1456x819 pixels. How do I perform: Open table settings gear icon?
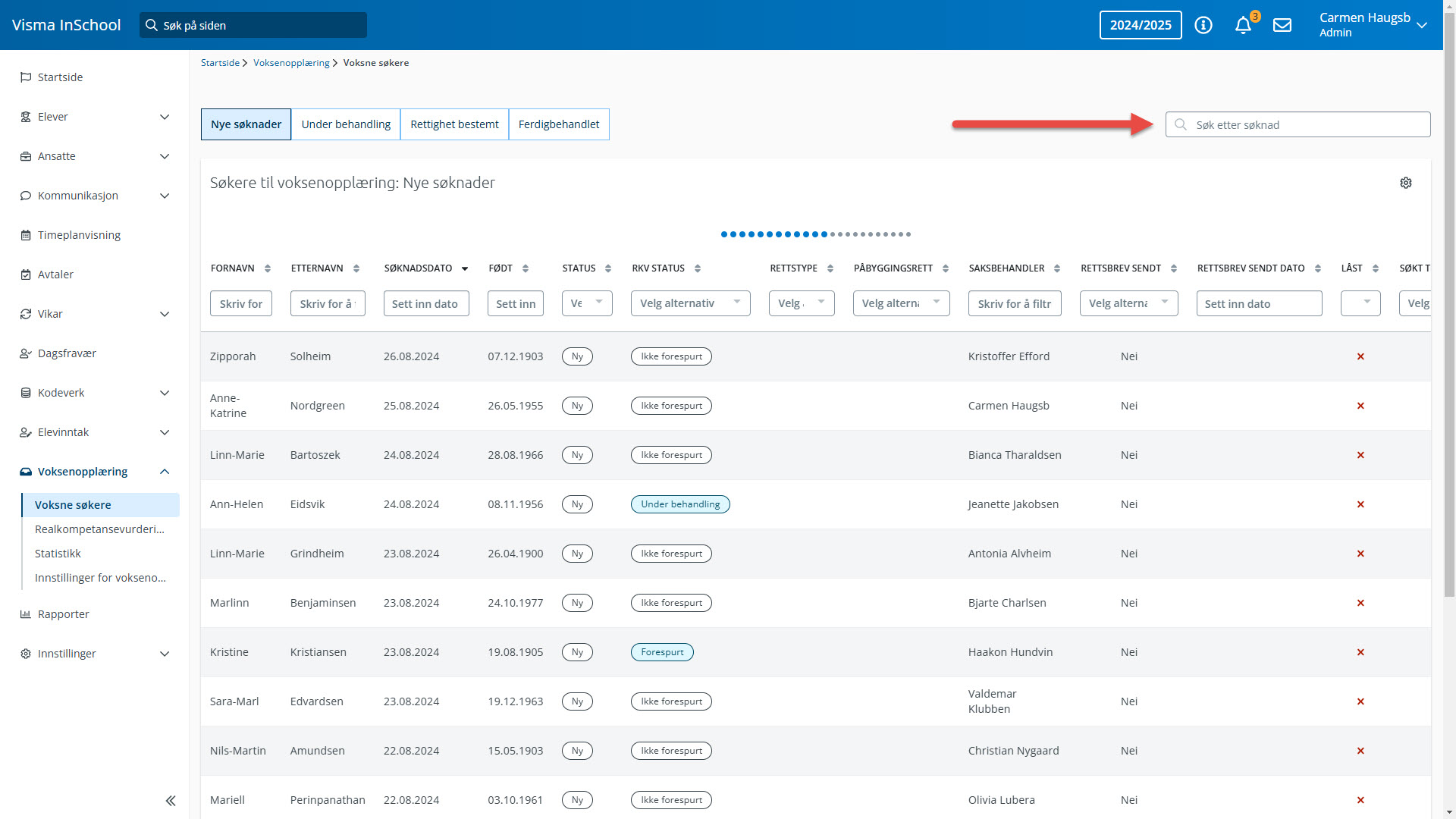(1406, 183)
